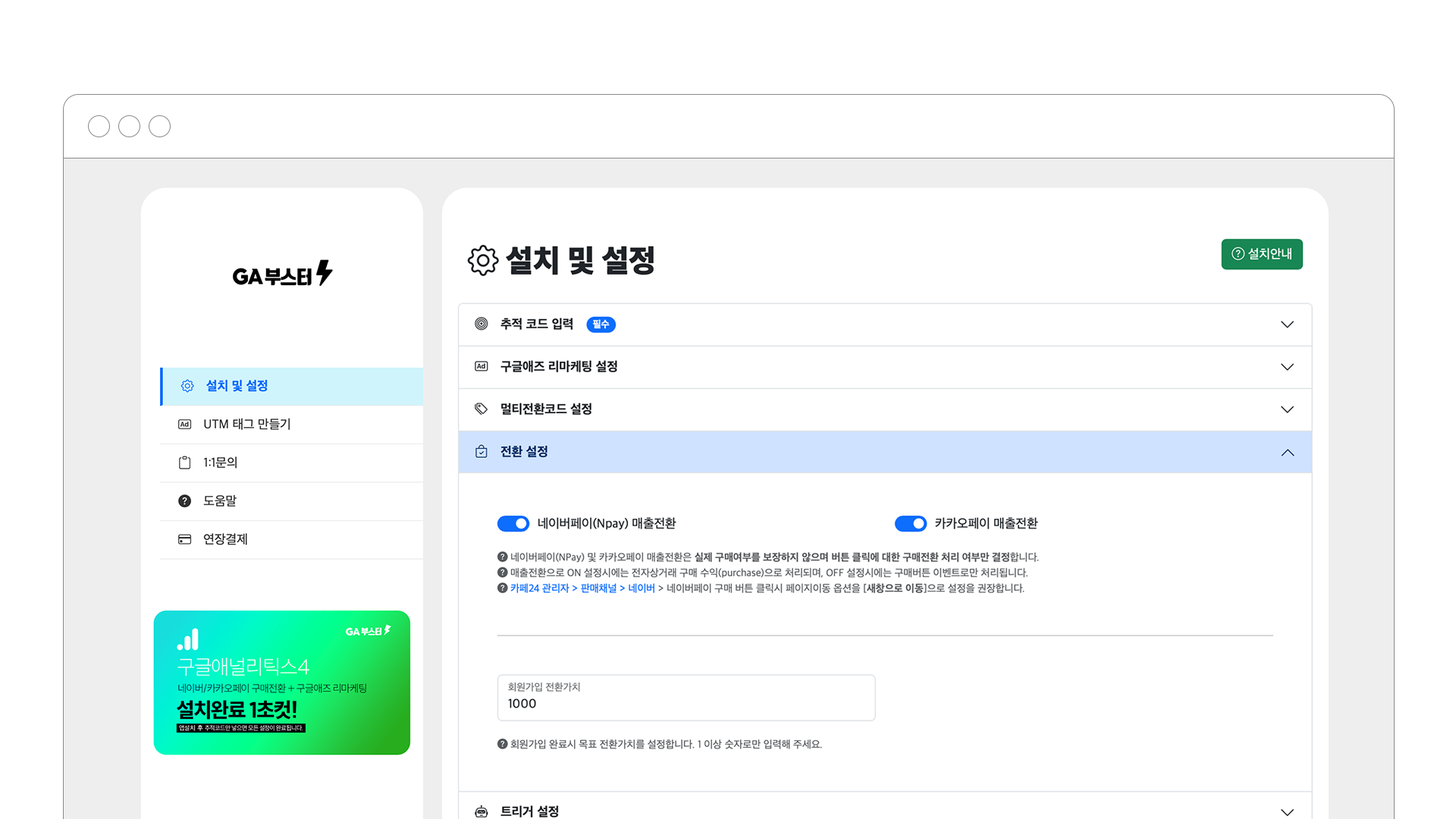The height and width of the screenshot is (819, 1456).
Task: Click the target icon next to 추적 코드 입력
Action: pyautogui.click(x=481, y=324)
